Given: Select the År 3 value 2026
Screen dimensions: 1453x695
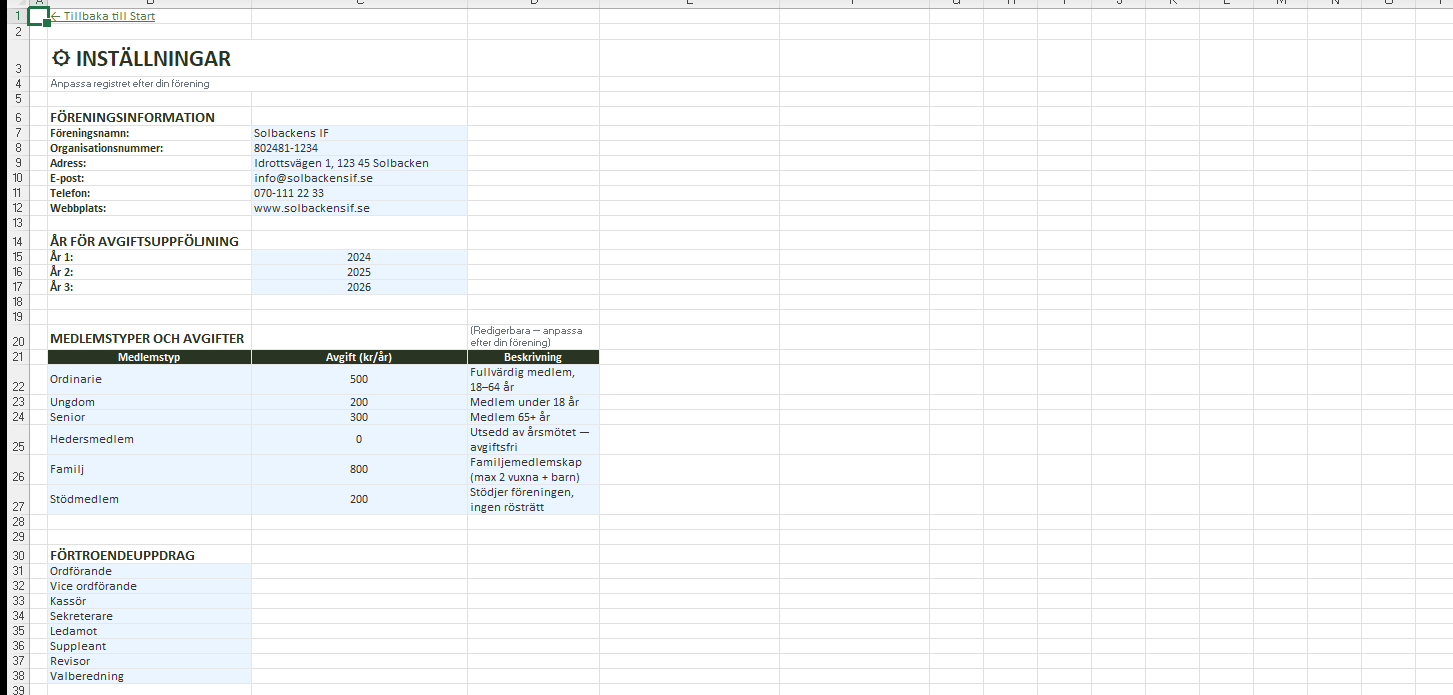Looking at the screenshot, I should (x=358, y=287).
